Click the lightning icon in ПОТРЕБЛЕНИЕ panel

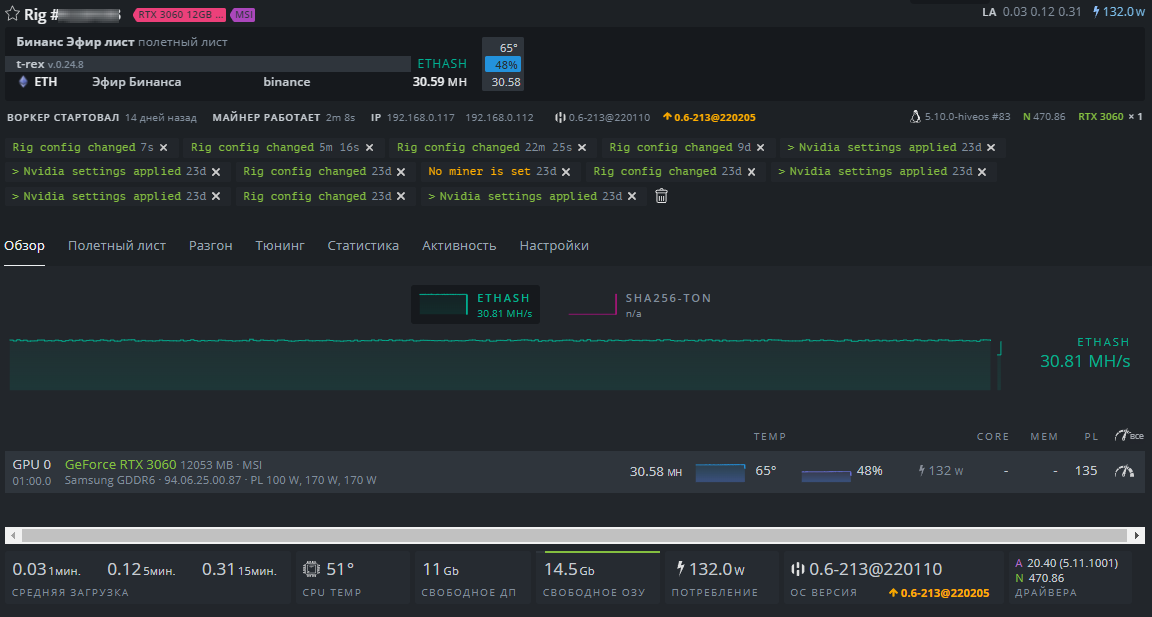(x=680, y=569)
